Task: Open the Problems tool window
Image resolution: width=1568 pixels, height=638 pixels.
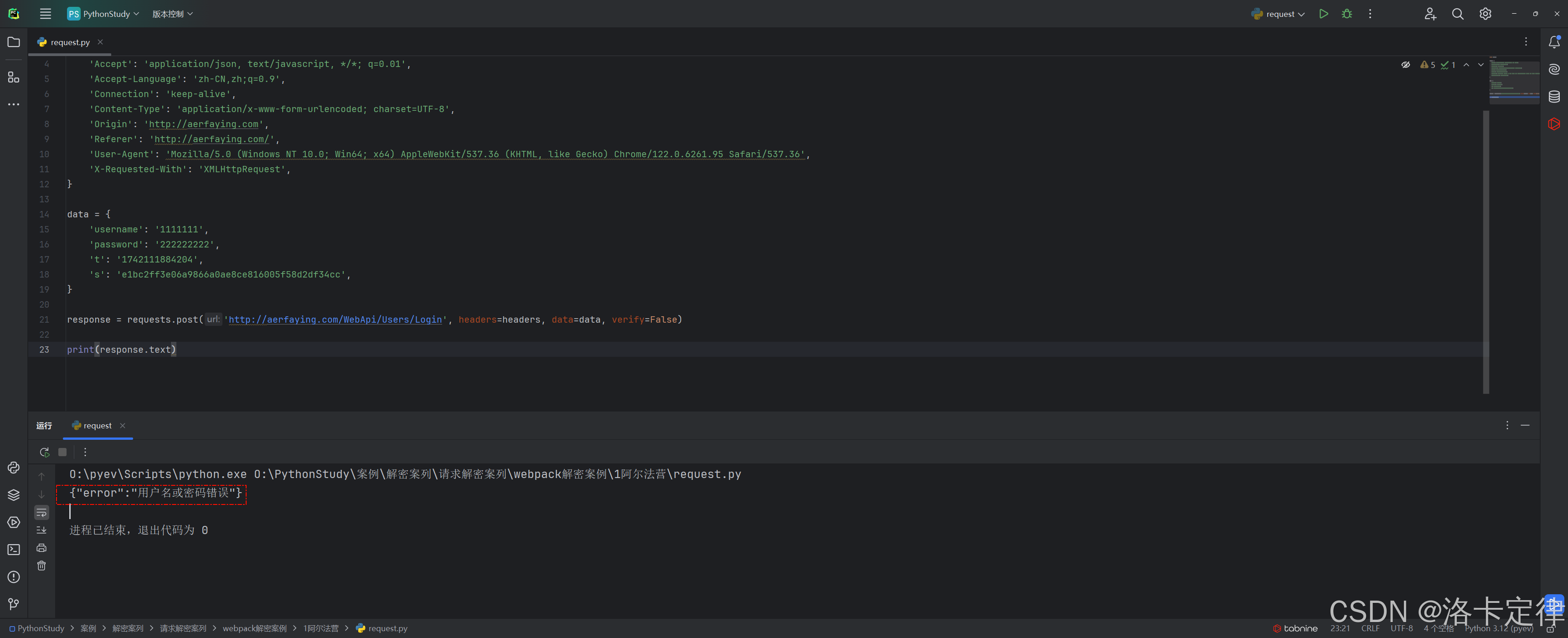Action: (13, 577)
